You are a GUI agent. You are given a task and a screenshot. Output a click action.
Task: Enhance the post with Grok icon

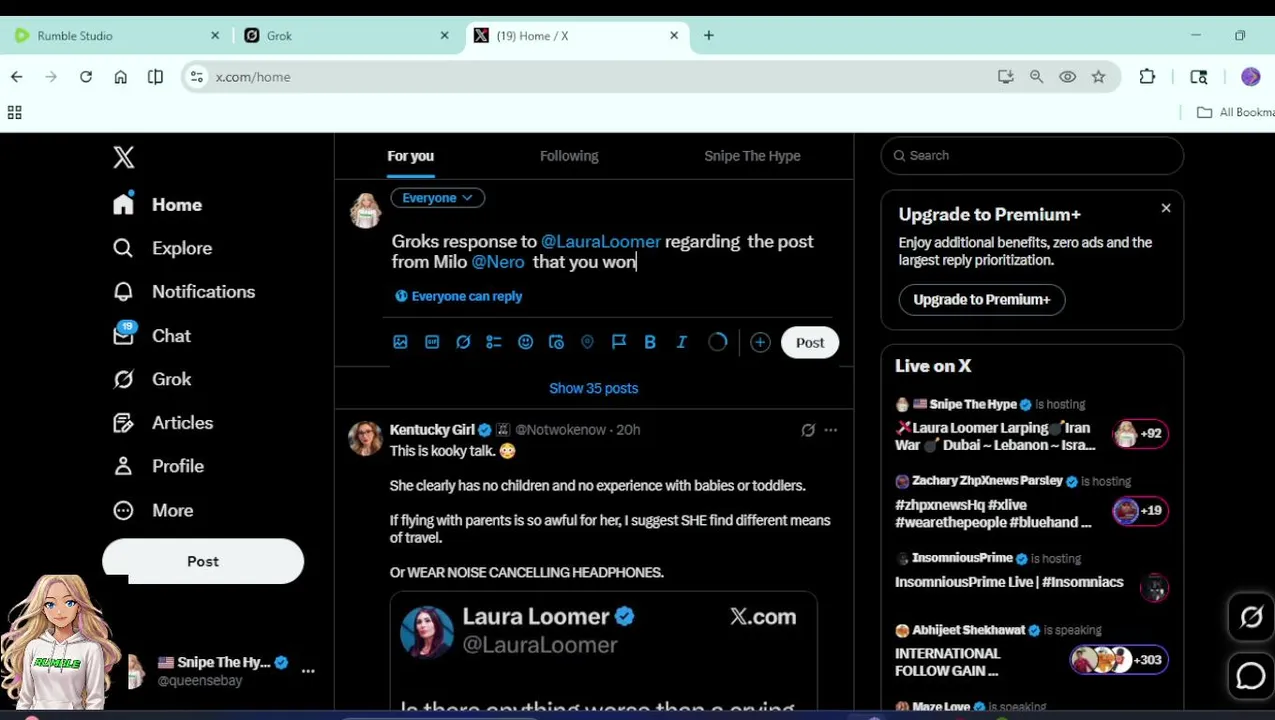tap(463, 342)
